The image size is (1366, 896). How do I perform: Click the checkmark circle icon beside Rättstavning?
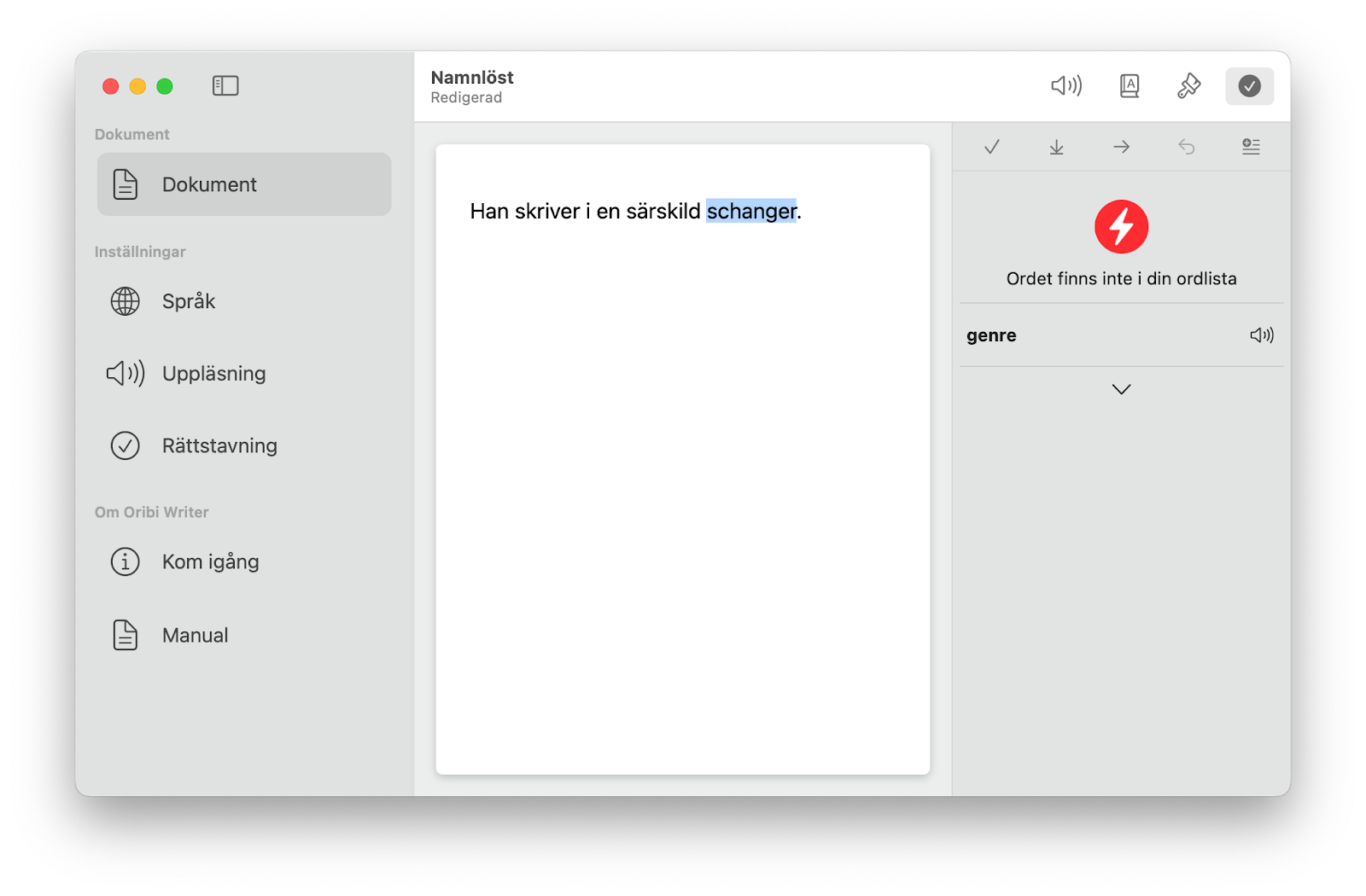[126, 445]
